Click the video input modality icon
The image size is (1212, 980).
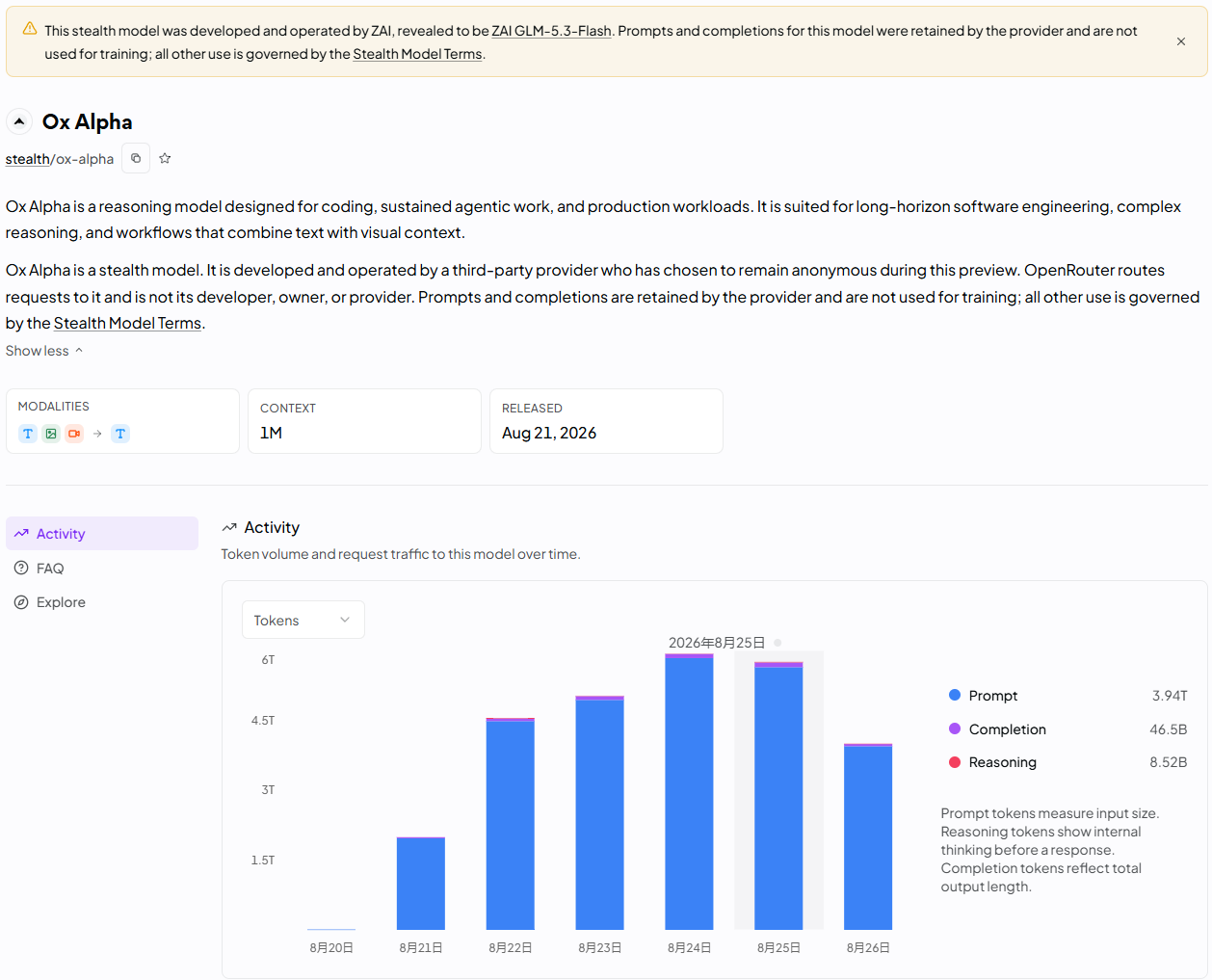[74, 434]
